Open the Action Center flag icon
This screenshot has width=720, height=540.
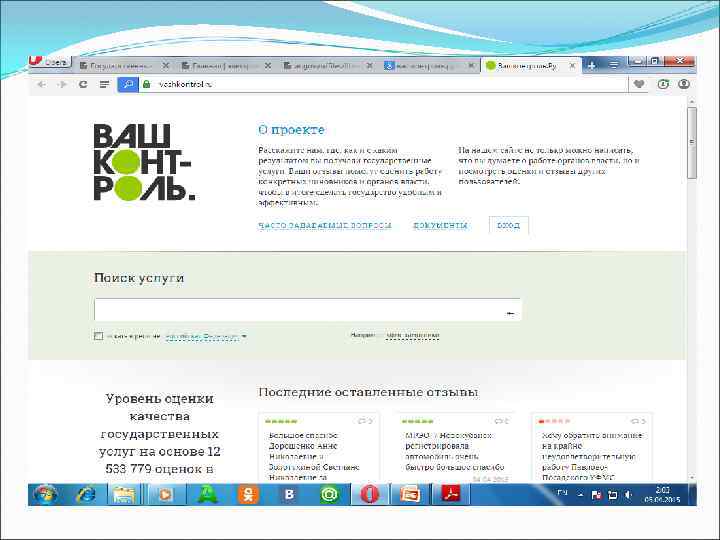596,495
